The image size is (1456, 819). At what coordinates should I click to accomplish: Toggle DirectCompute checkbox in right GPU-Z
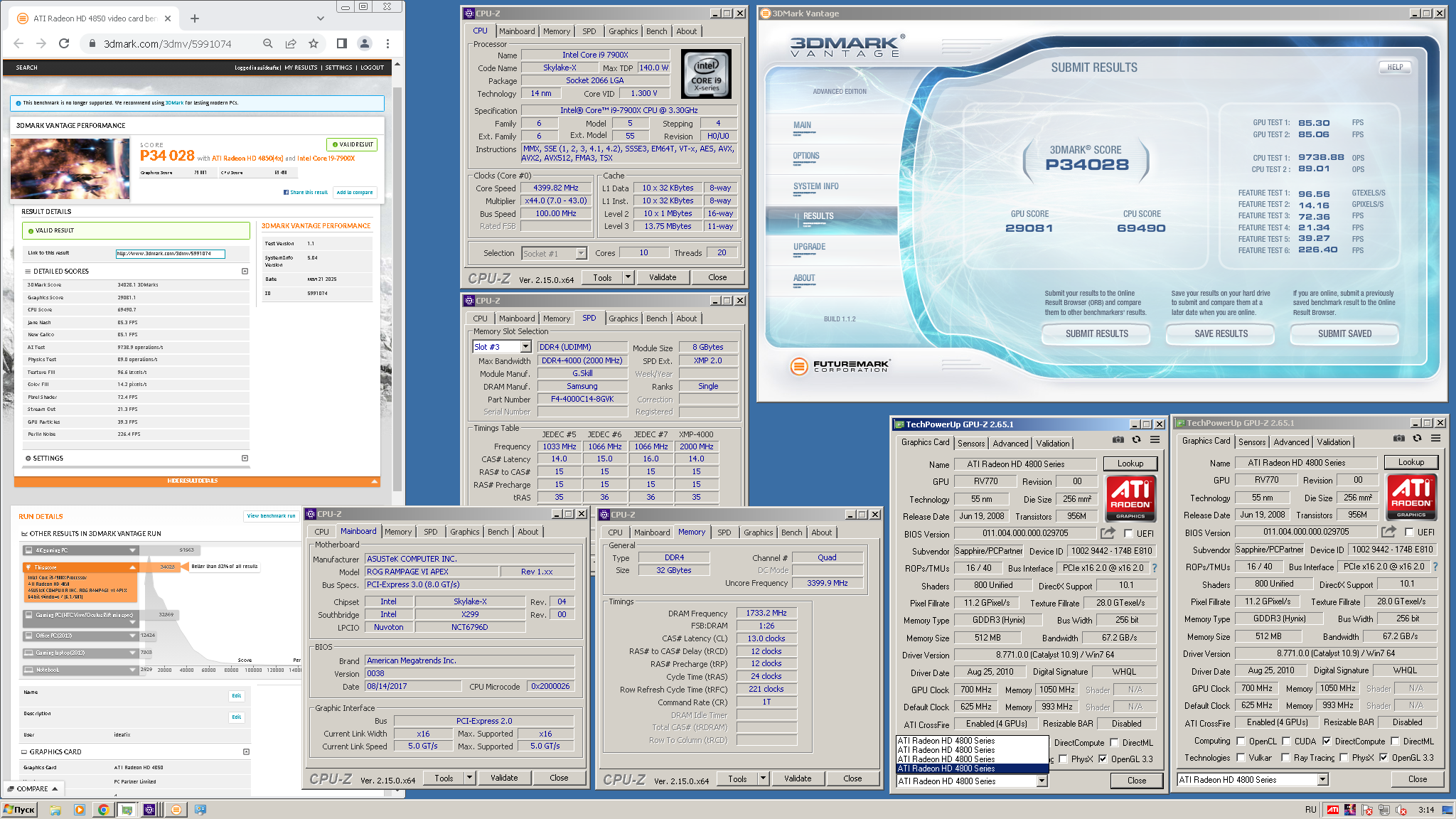1326,741
